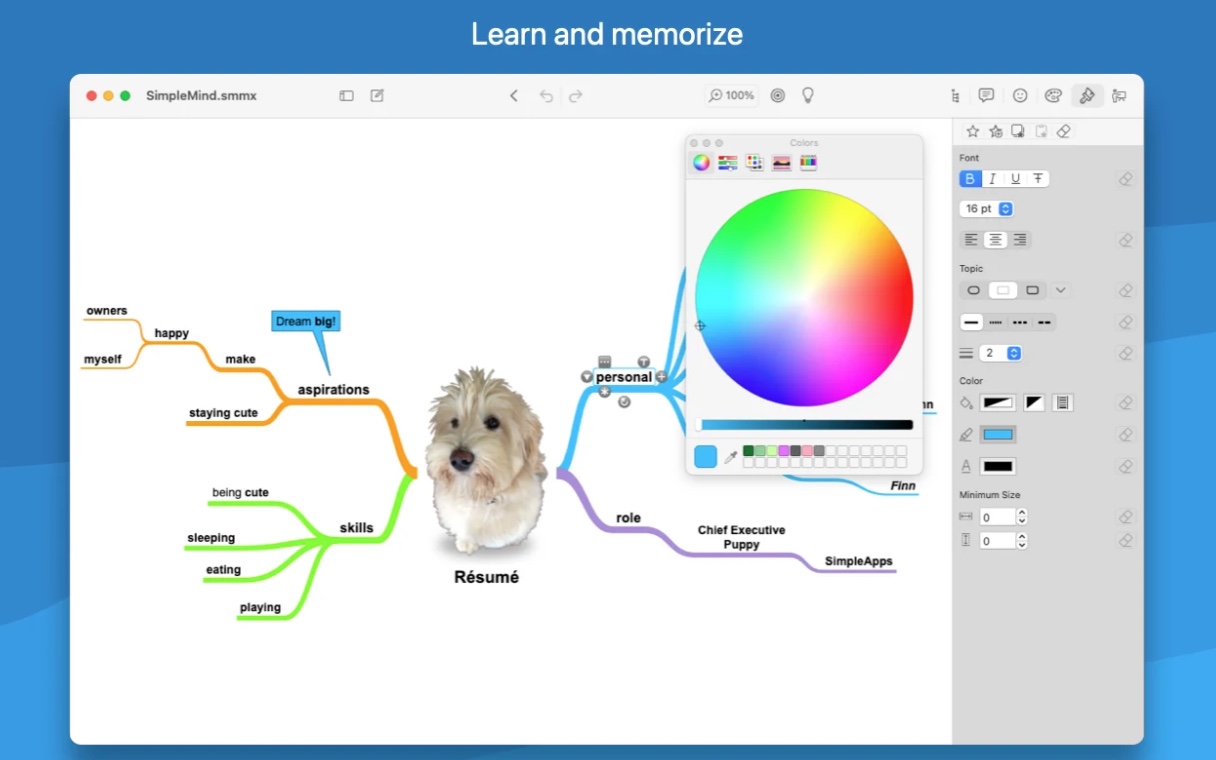Select the 'Chief Executive Puppy' topic
The image size is (1216, 760).
click(742, 537)
